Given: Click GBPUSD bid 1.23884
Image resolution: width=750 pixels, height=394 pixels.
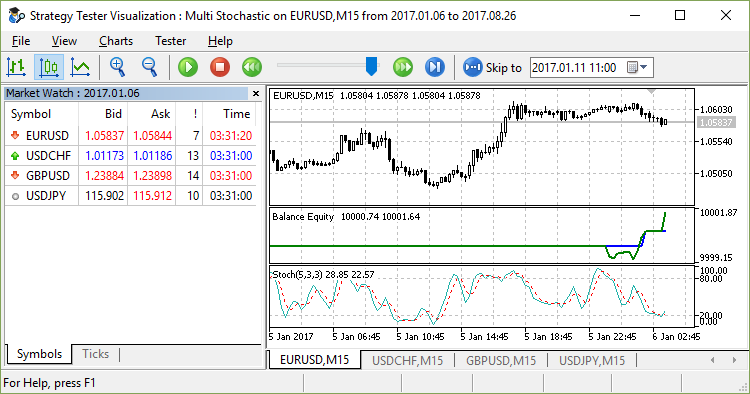Looking at the screenshot, I should [x=104, y=176].
